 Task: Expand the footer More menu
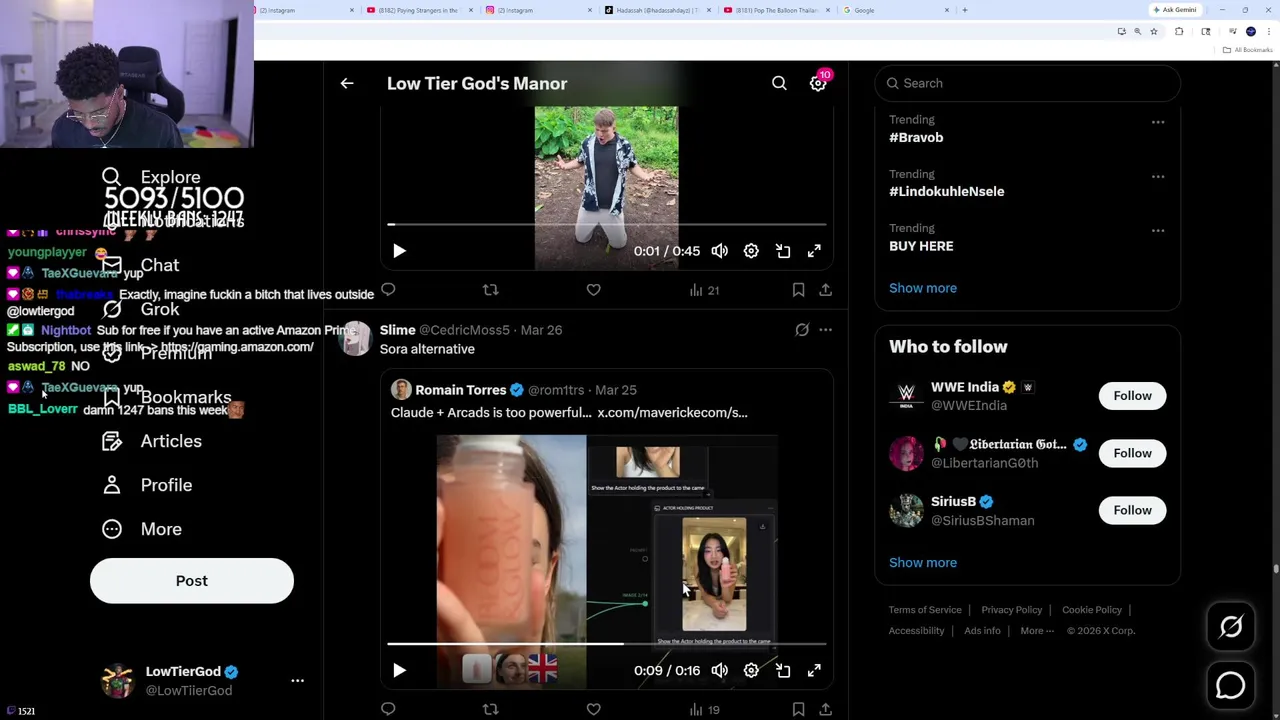[1037, 631]
